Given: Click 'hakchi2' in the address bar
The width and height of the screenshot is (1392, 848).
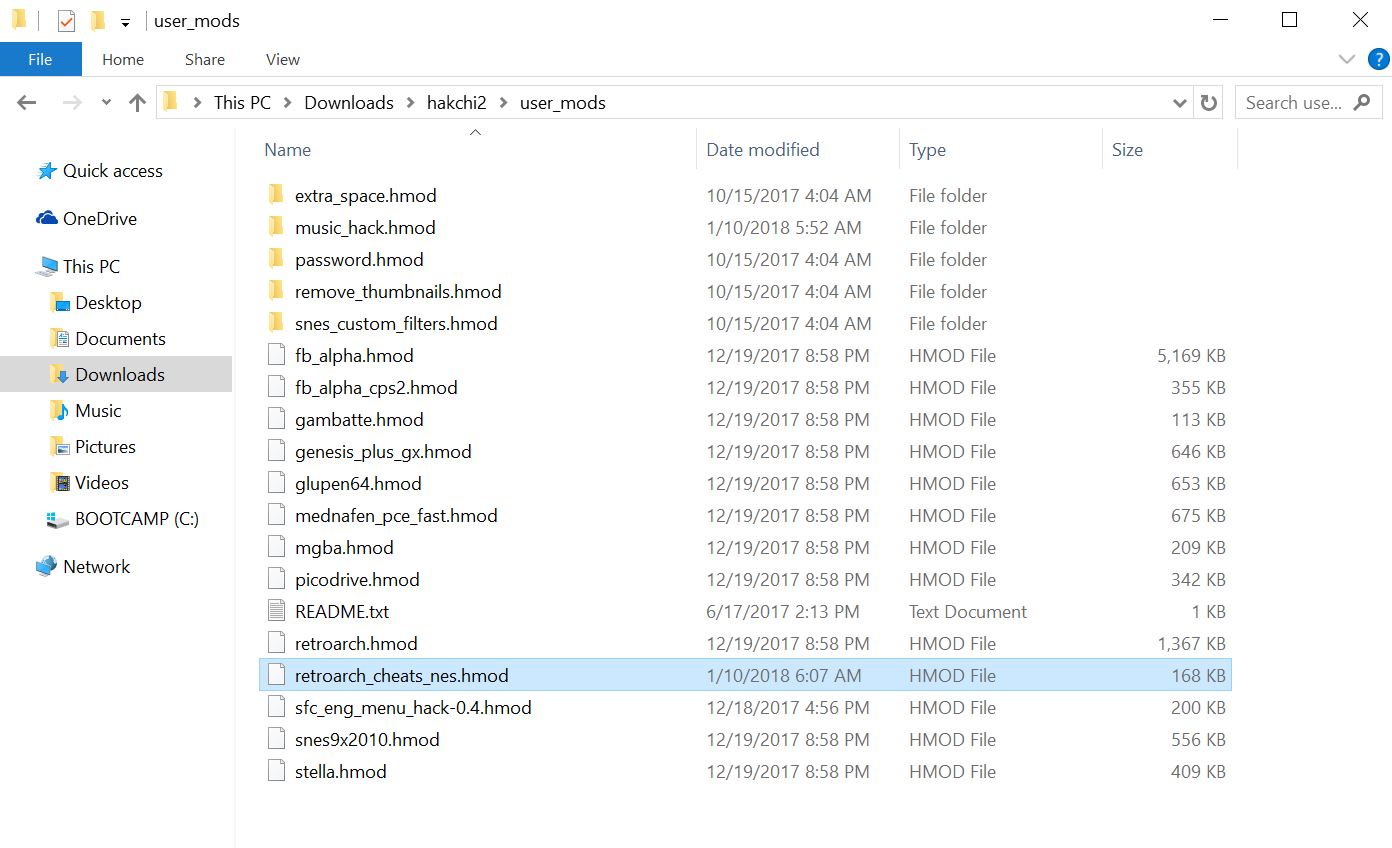Looking at the screenshot, I should pyautogui.click(x=456, y=102).
